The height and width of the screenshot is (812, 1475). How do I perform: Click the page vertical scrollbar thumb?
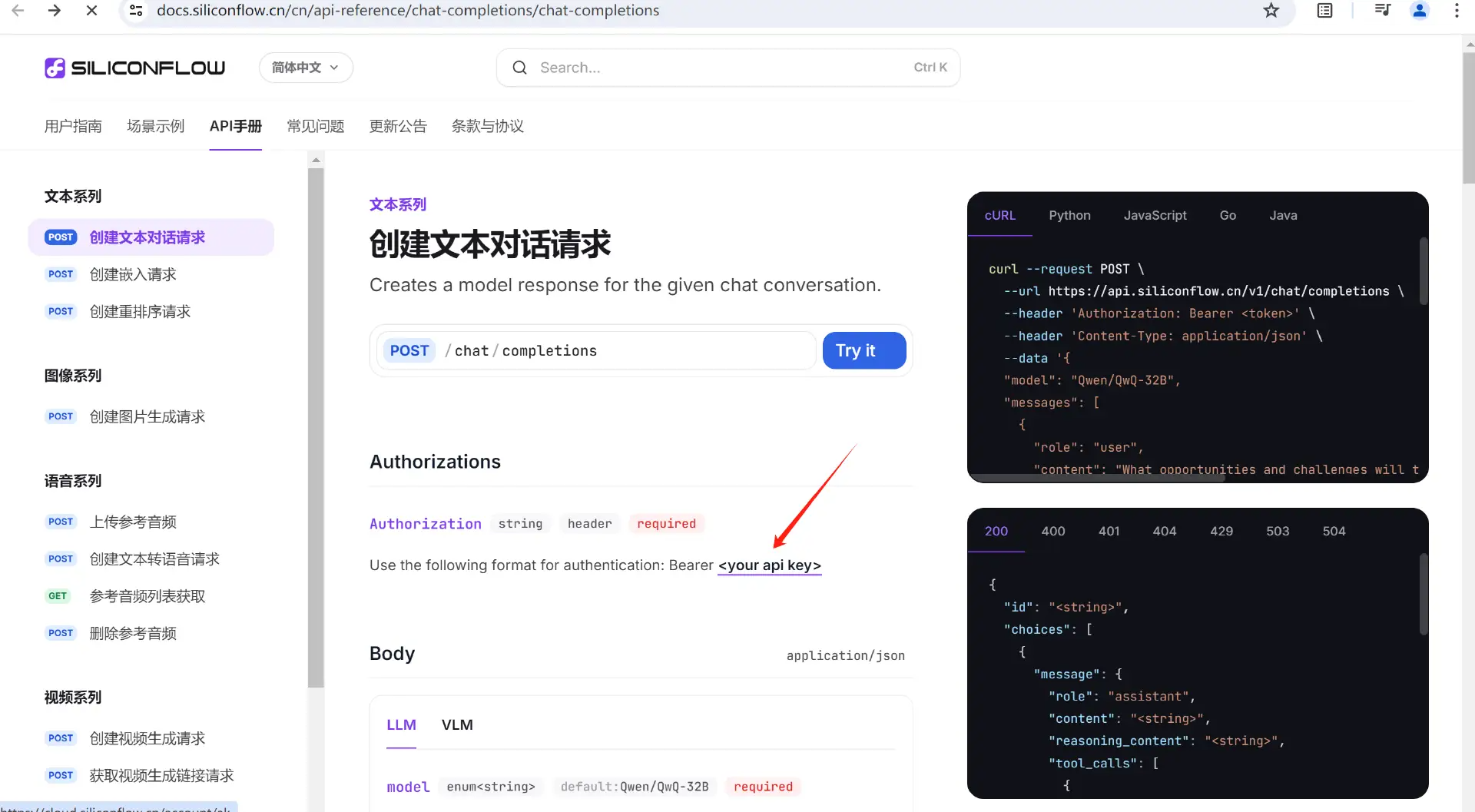tap(1468, 118)
